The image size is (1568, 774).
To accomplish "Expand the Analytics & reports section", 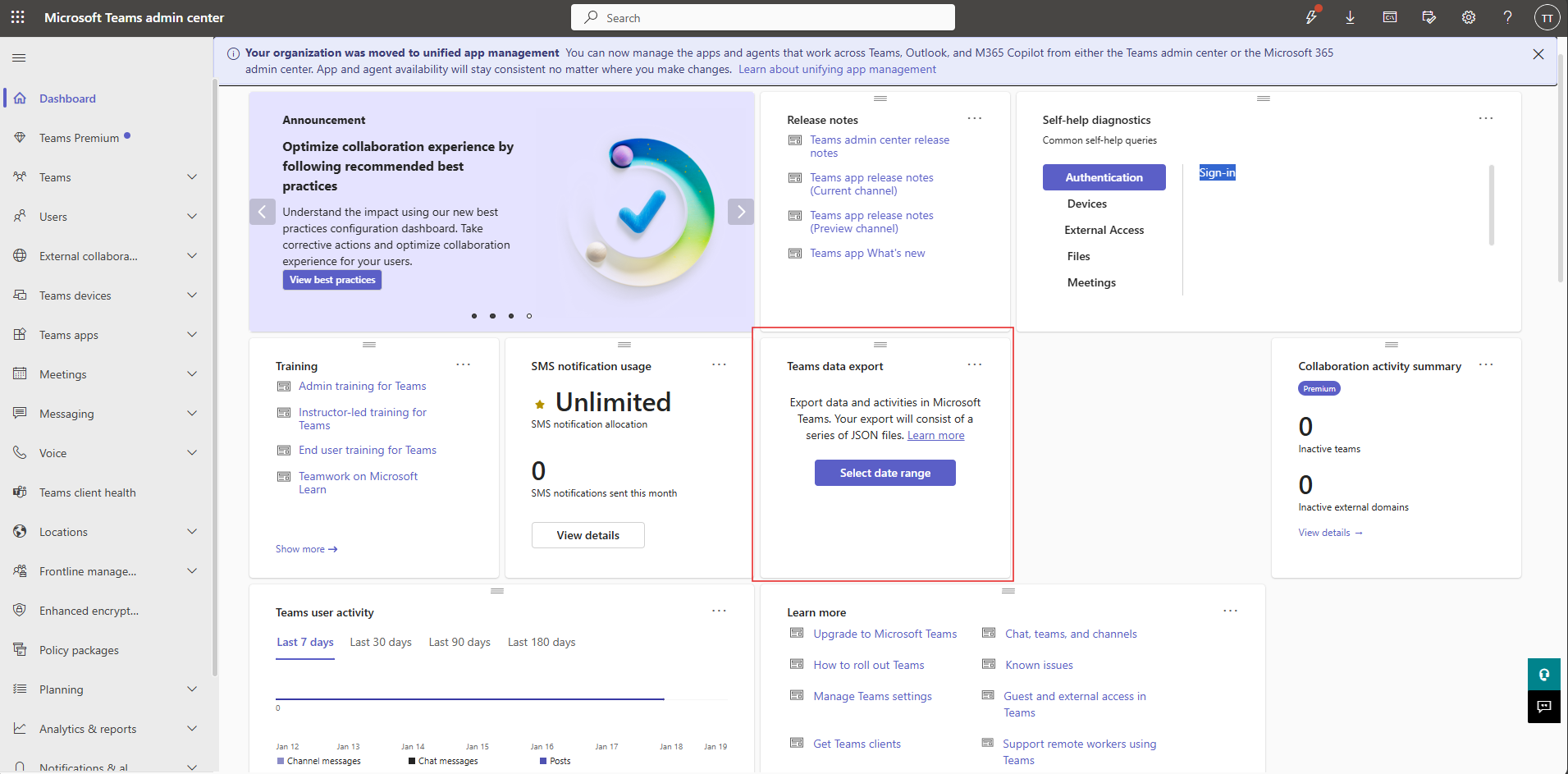I will coord(192,729).
